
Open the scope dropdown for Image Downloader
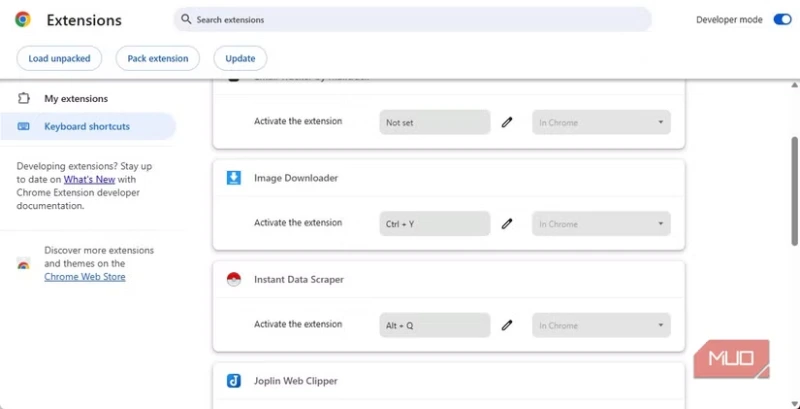601,224
